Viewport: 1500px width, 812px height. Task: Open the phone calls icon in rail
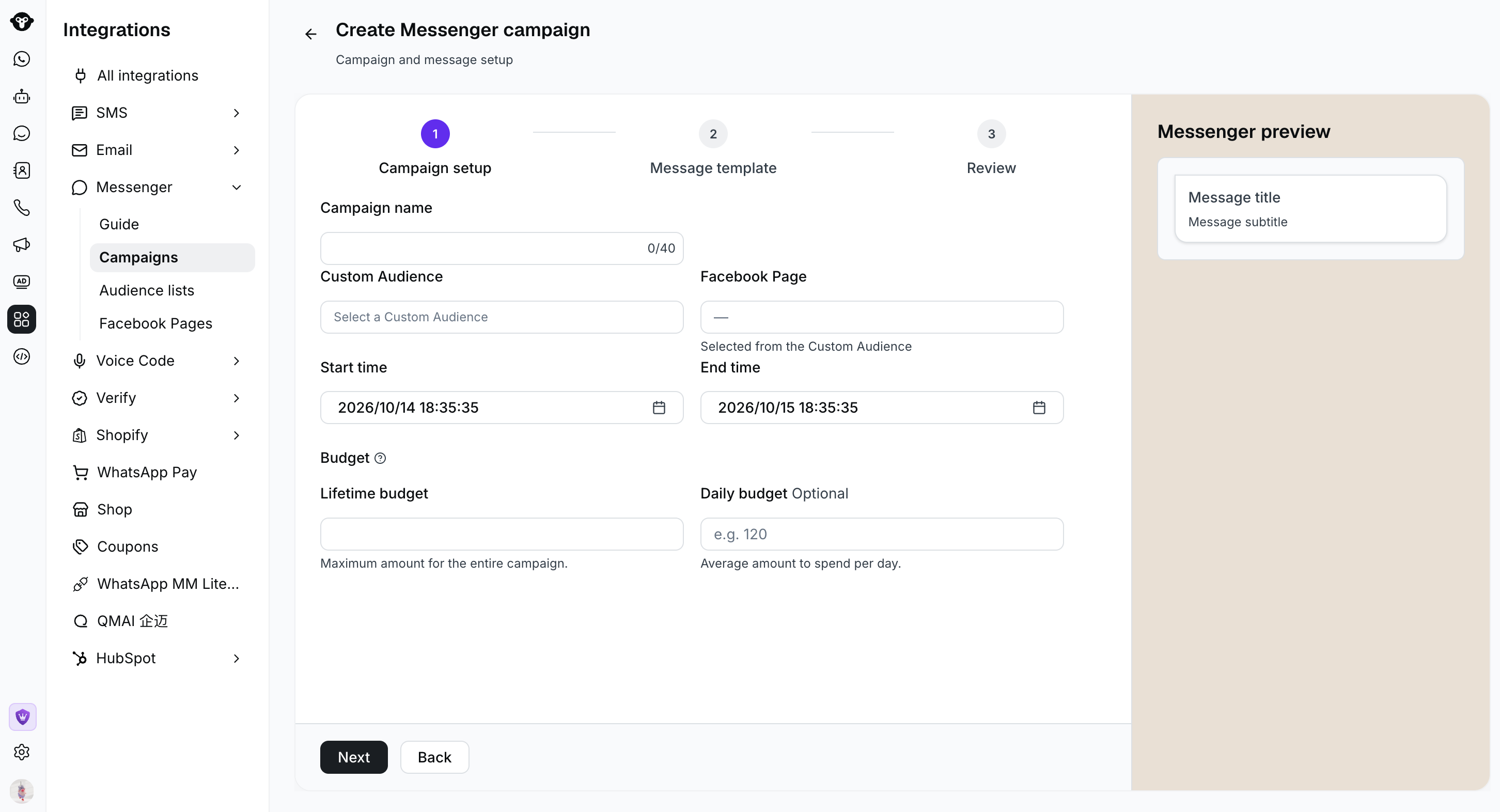(x=22, y=208)
